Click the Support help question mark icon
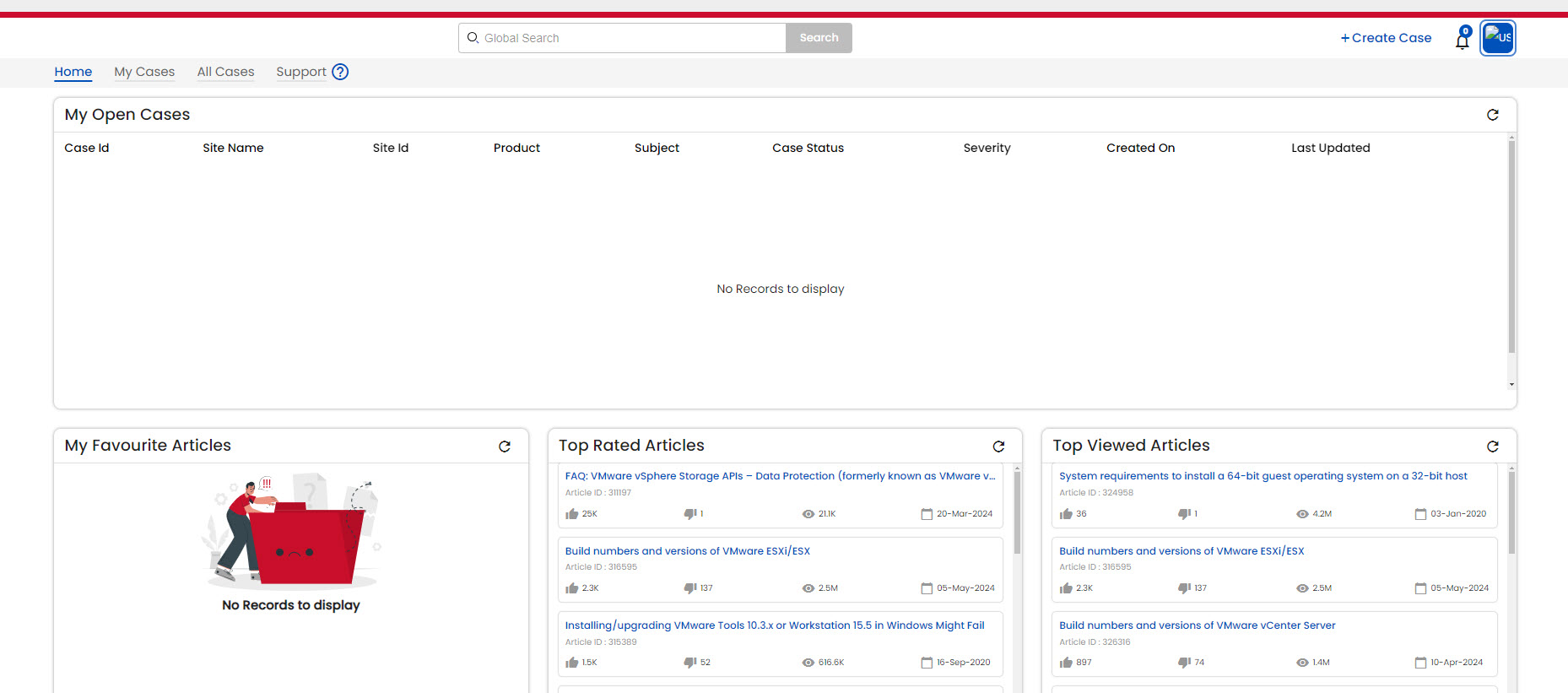Screen dimensions: 1568x693 [340, 72]
